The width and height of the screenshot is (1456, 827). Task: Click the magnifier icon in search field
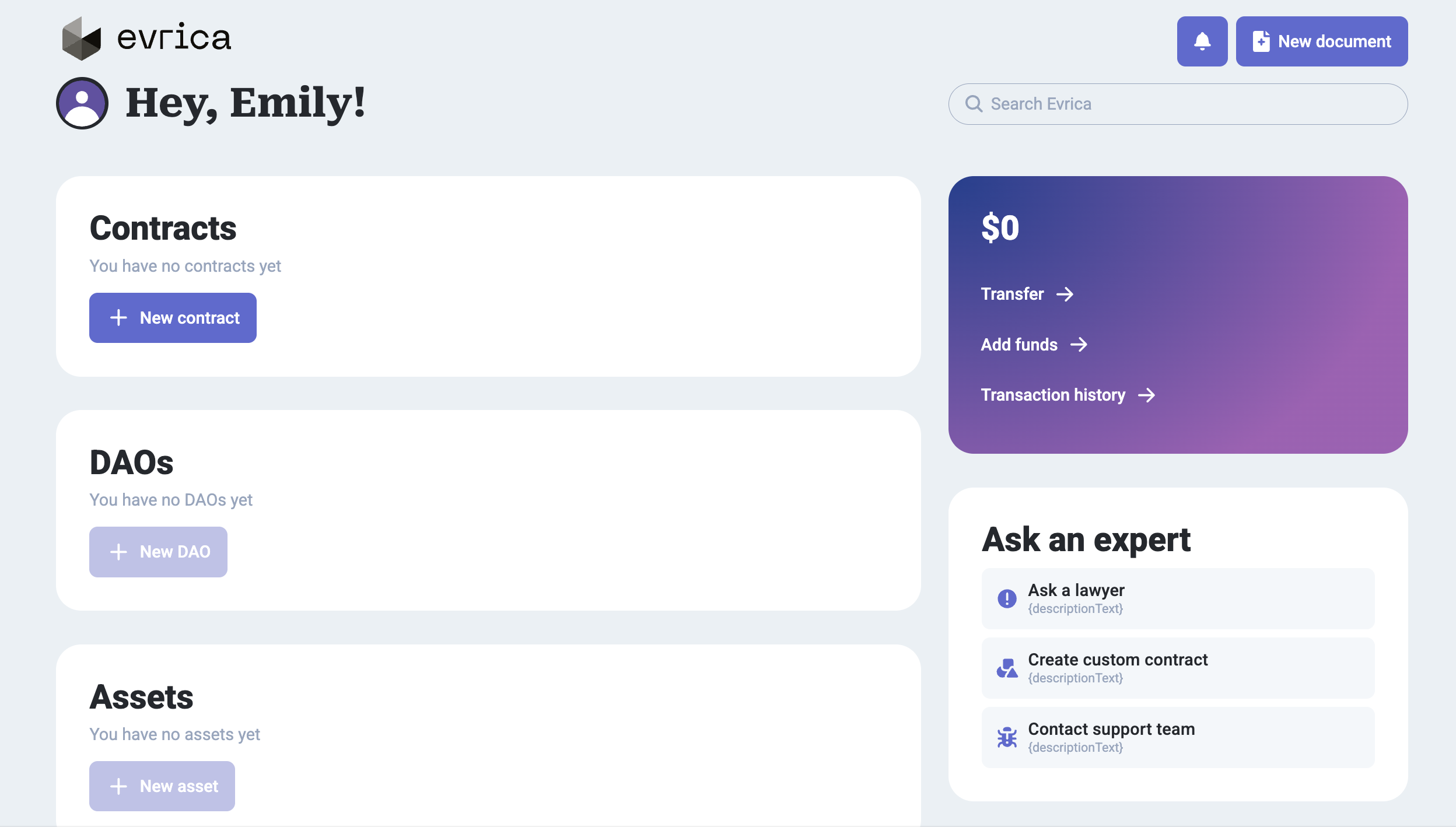coord(974,104)
